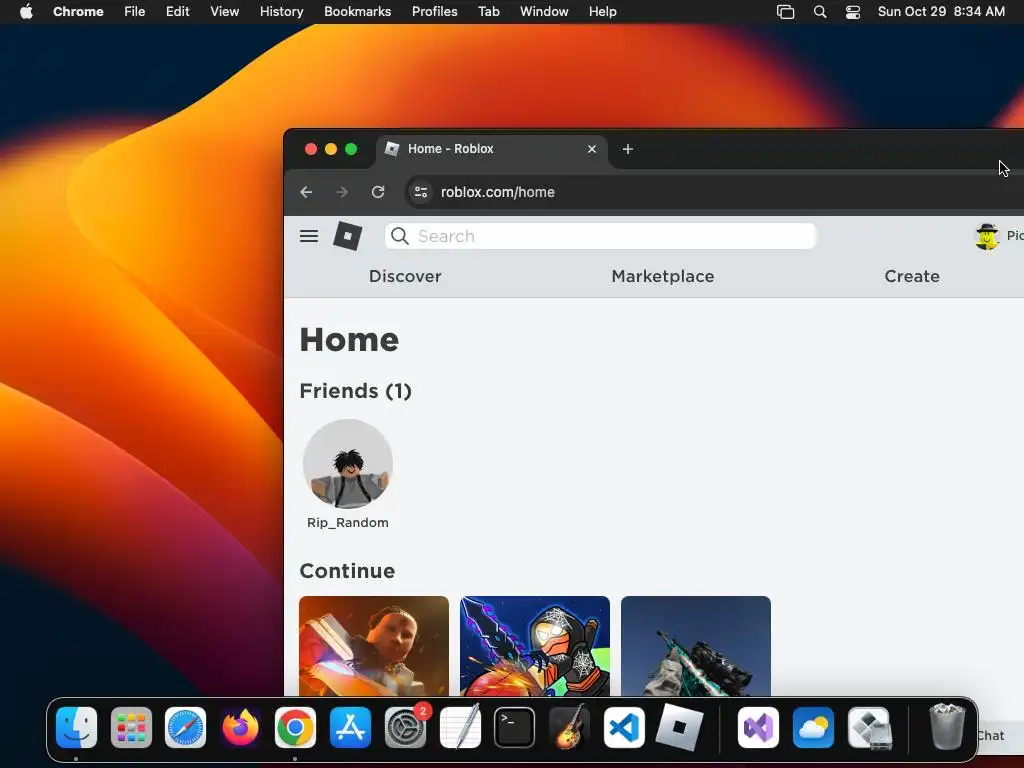Image resolution: width=1024 pixels, height=768 pixels.
Task: Open the File menu
Action: [x=135, y=12]
